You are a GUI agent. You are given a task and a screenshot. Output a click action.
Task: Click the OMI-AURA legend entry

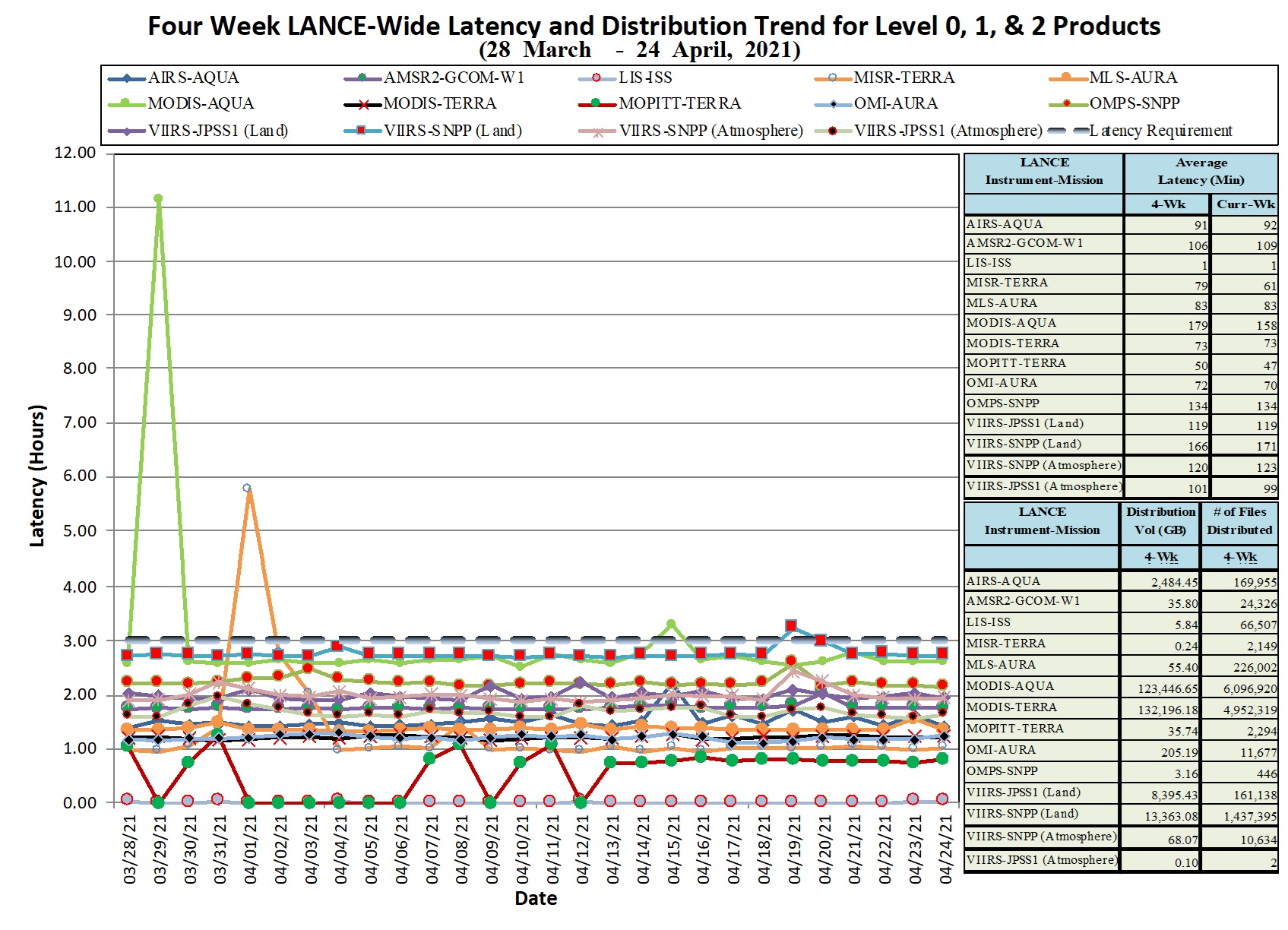(876, 104)
